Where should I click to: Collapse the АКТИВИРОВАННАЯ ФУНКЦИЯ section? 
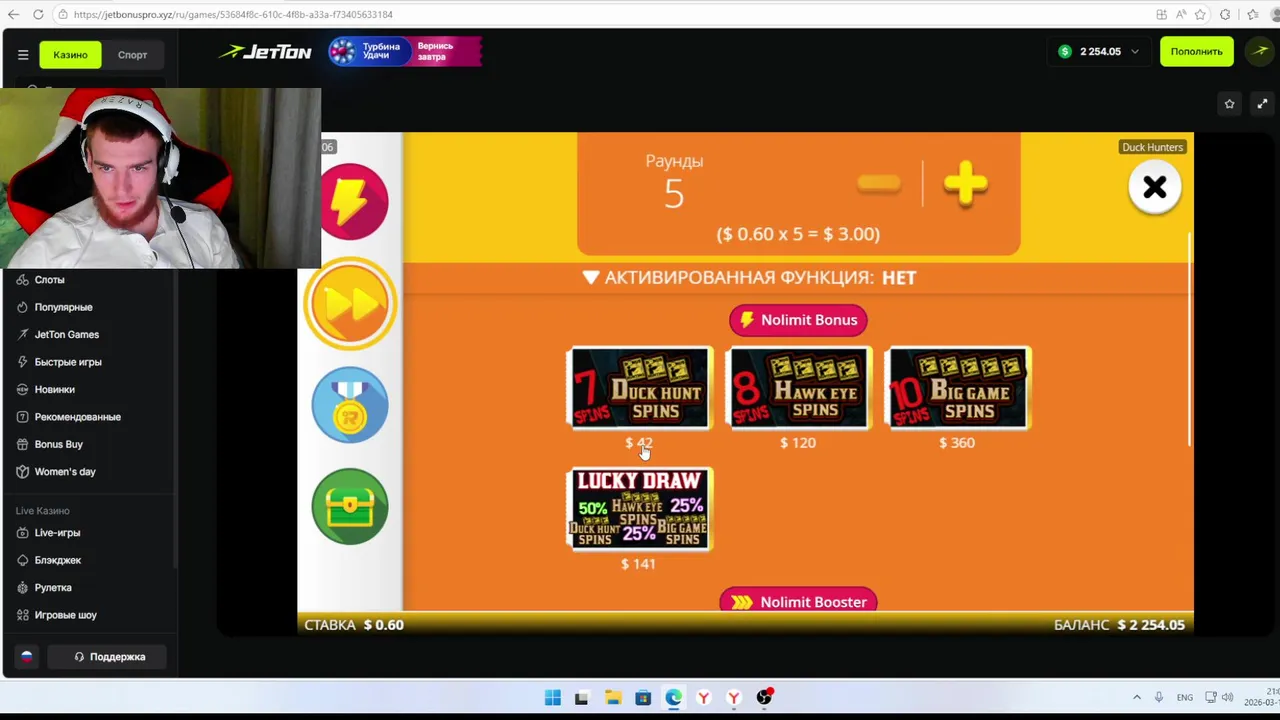[x=749, y=278]
